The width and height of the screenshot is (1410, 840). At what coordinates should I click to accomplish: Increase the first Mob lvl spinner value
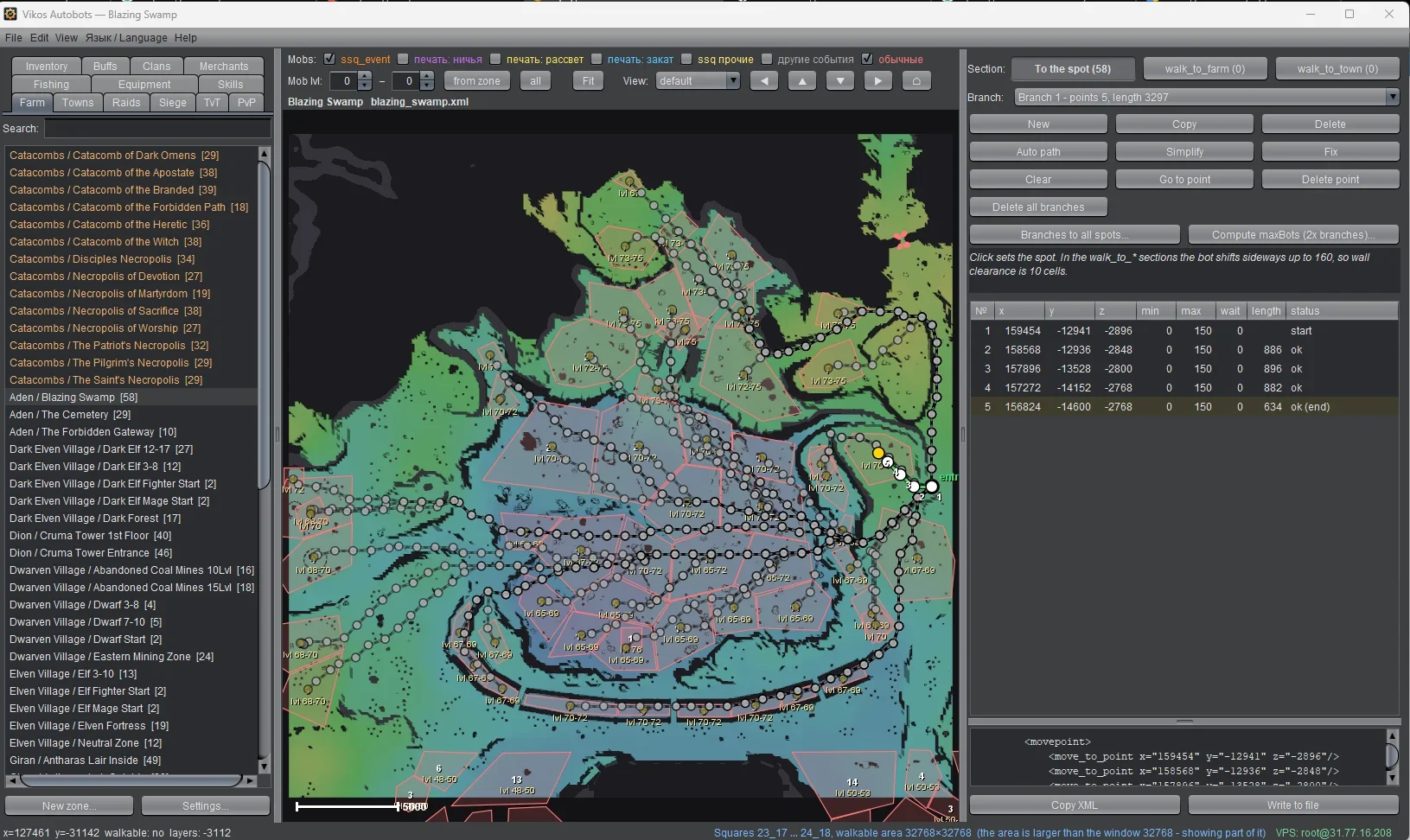(x=365, y=76)
